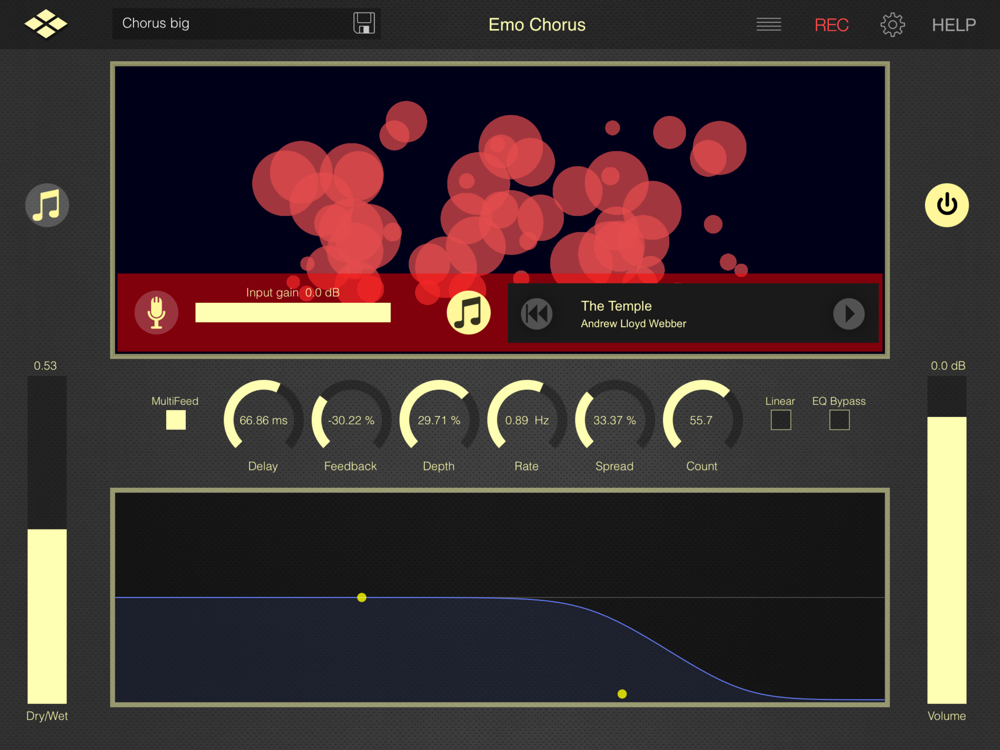Enable the Linear checkbox
This screenshot has height=750, width=1000.
click(781, 420)
